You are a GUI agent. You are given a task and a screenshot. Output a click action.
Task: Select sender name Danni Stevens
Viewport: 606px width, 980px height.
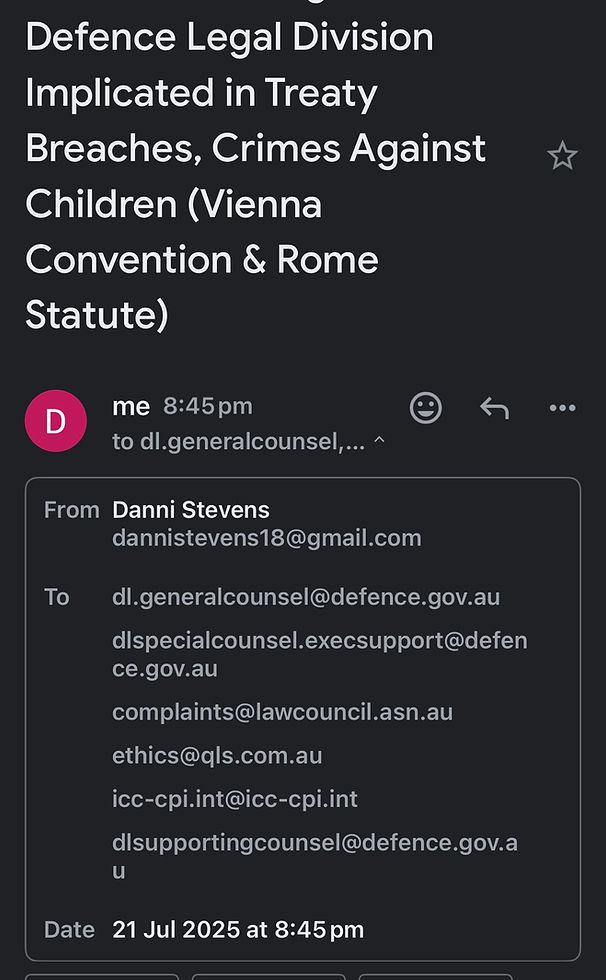pyautogui.click(x=191, y=510)
